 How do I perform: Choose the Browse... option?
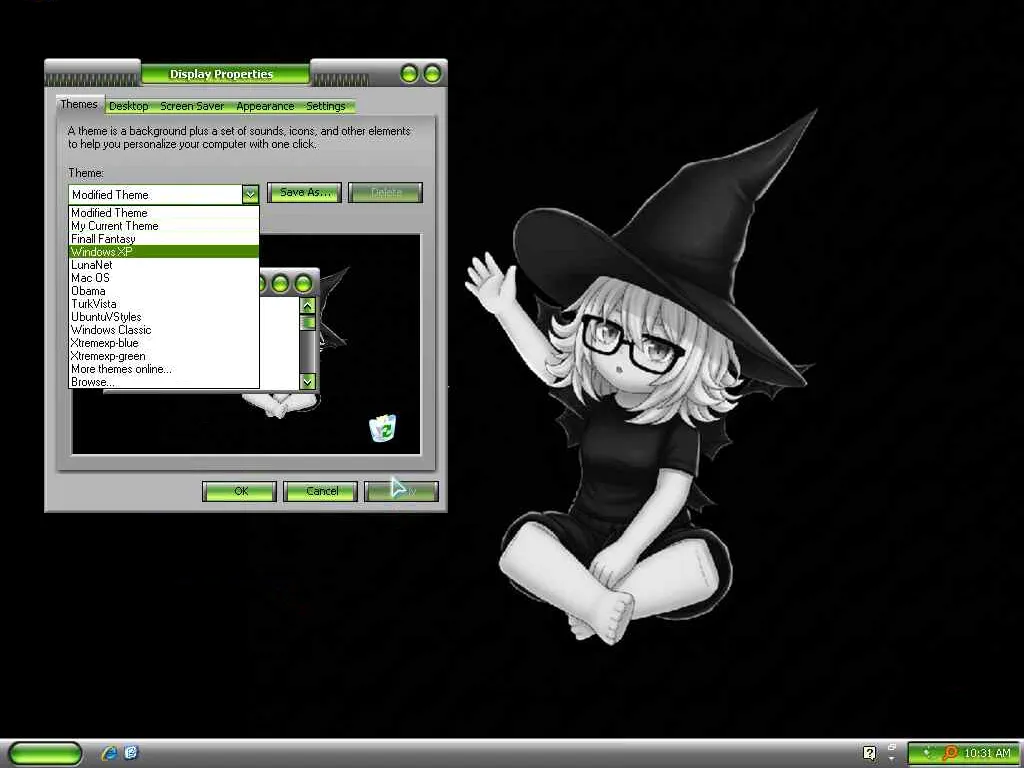[164, 382]
